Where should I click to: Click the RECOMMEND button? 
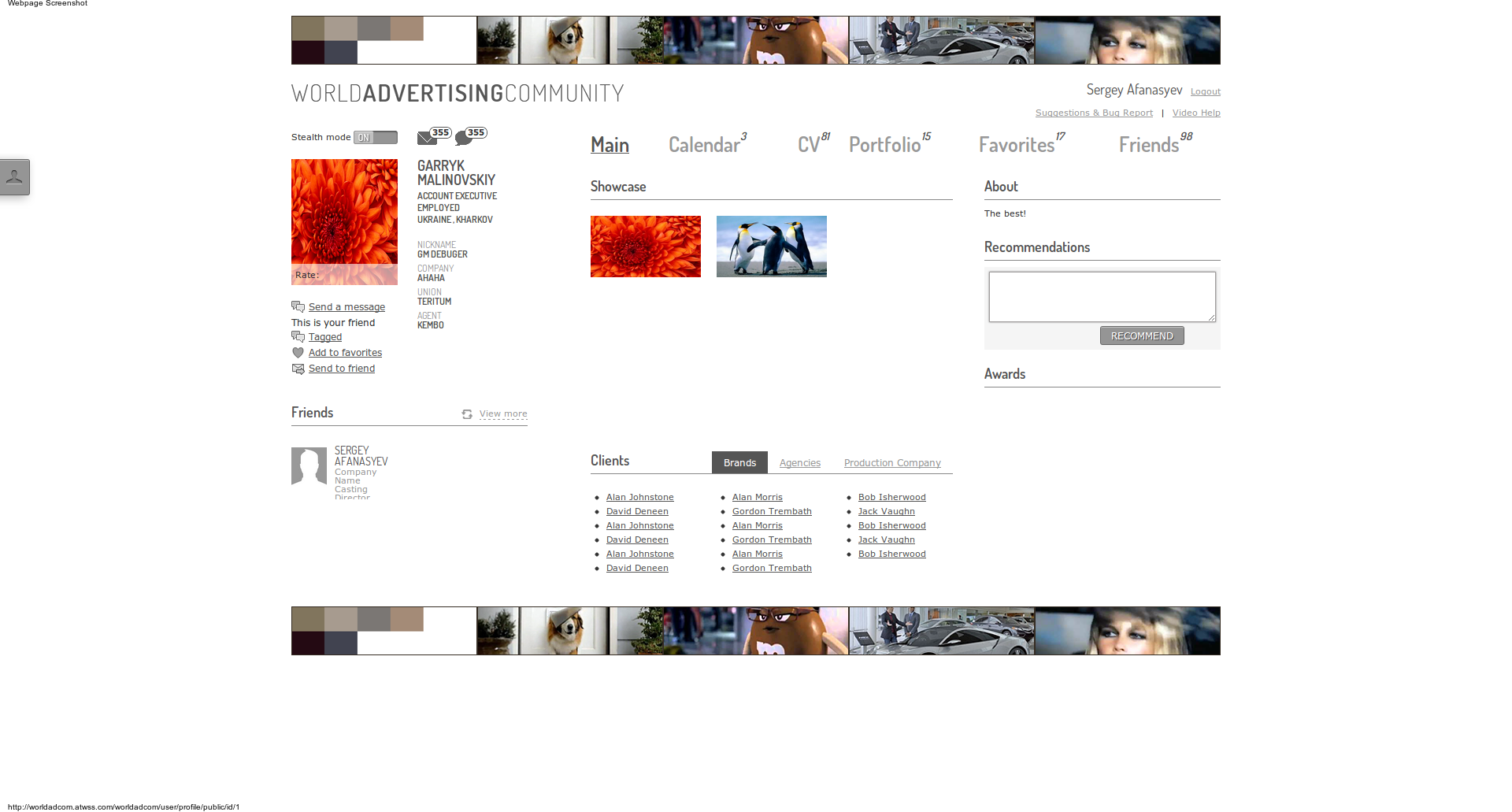click(x=1142, y=336)
